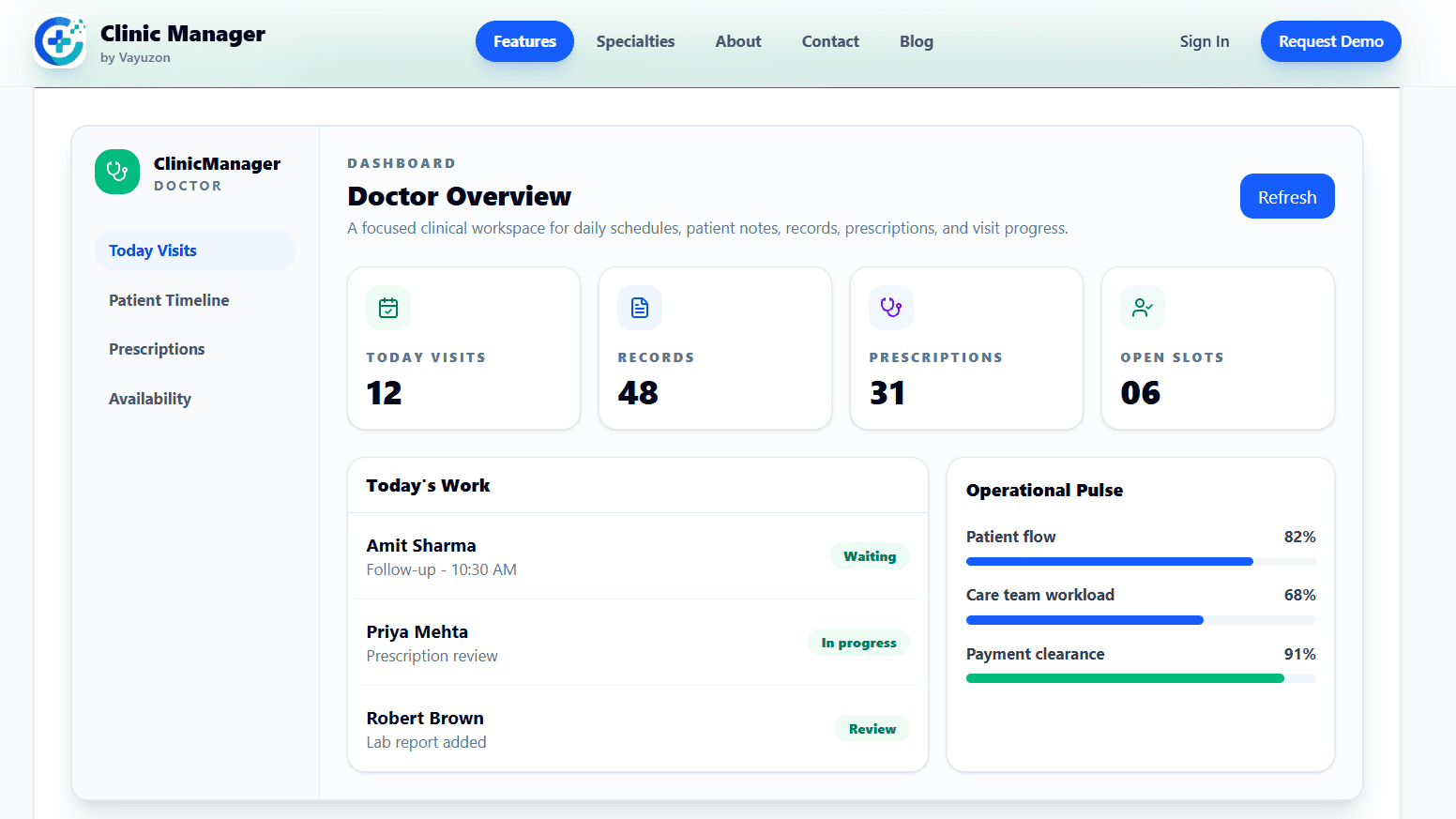
Task: Click the calendar icon on Today Visits card
Action: click(388, 308)
